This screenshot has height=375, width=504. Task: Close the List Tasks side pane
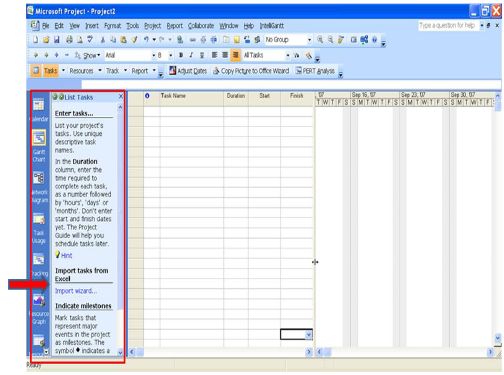tap(121, 97)
